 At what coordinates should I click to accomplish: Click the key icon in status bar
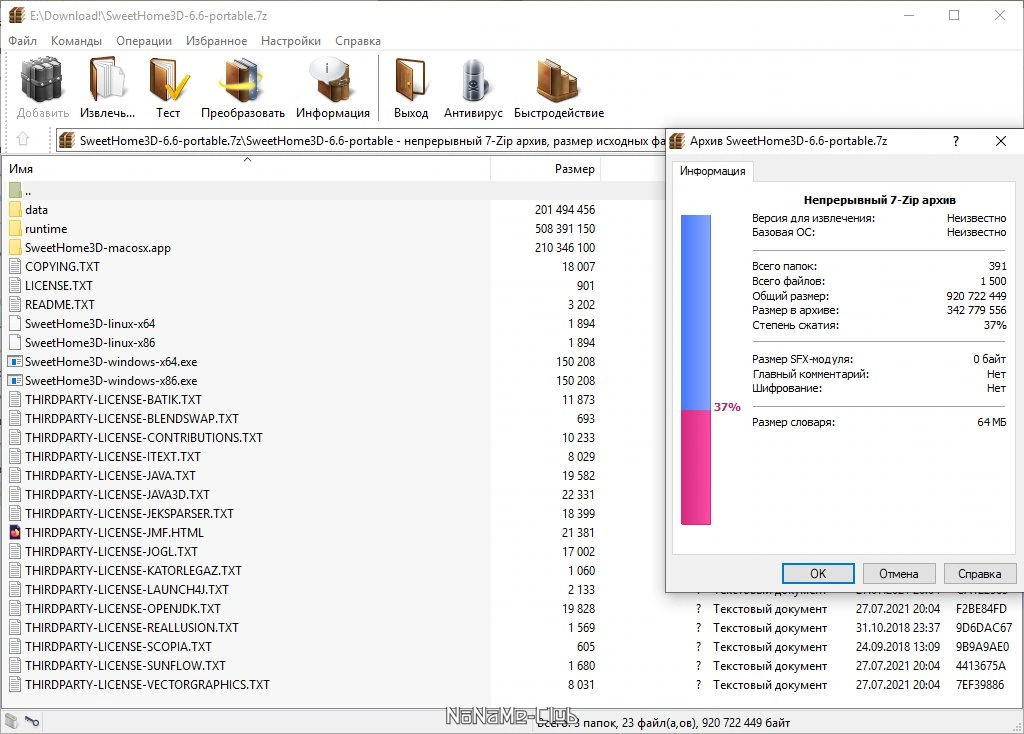point(32,722)
